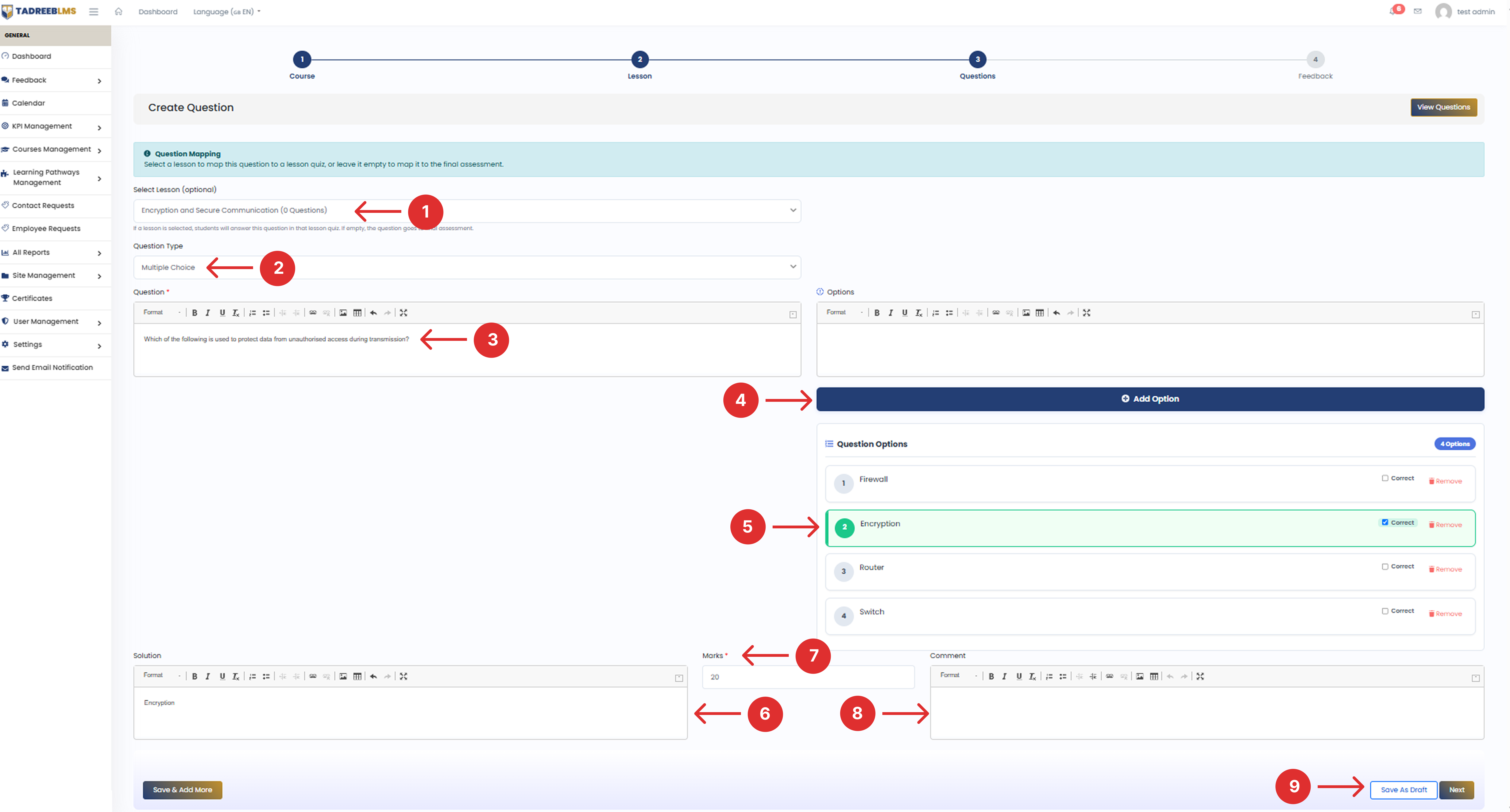Toggle italic in the Options editor
This screenshot has width=1510, height=812.
(890, 313)
